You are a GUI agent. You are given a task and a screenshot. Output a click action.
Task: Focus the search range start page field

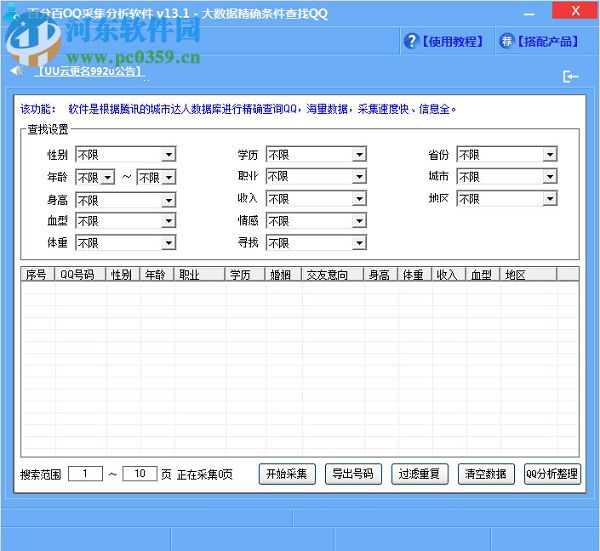click(85, 474)
